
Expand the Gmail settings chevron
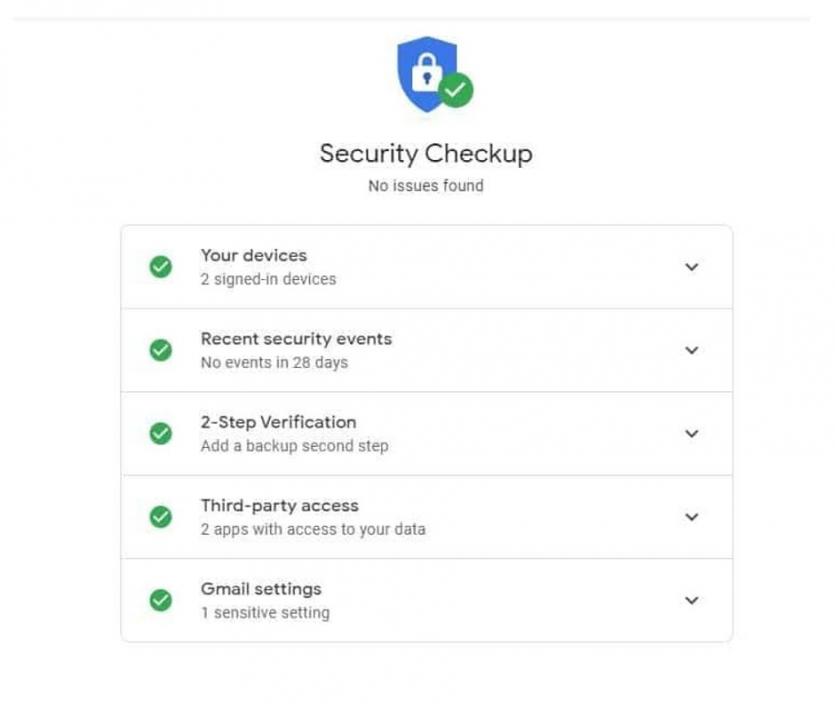(x=691, y=600)
